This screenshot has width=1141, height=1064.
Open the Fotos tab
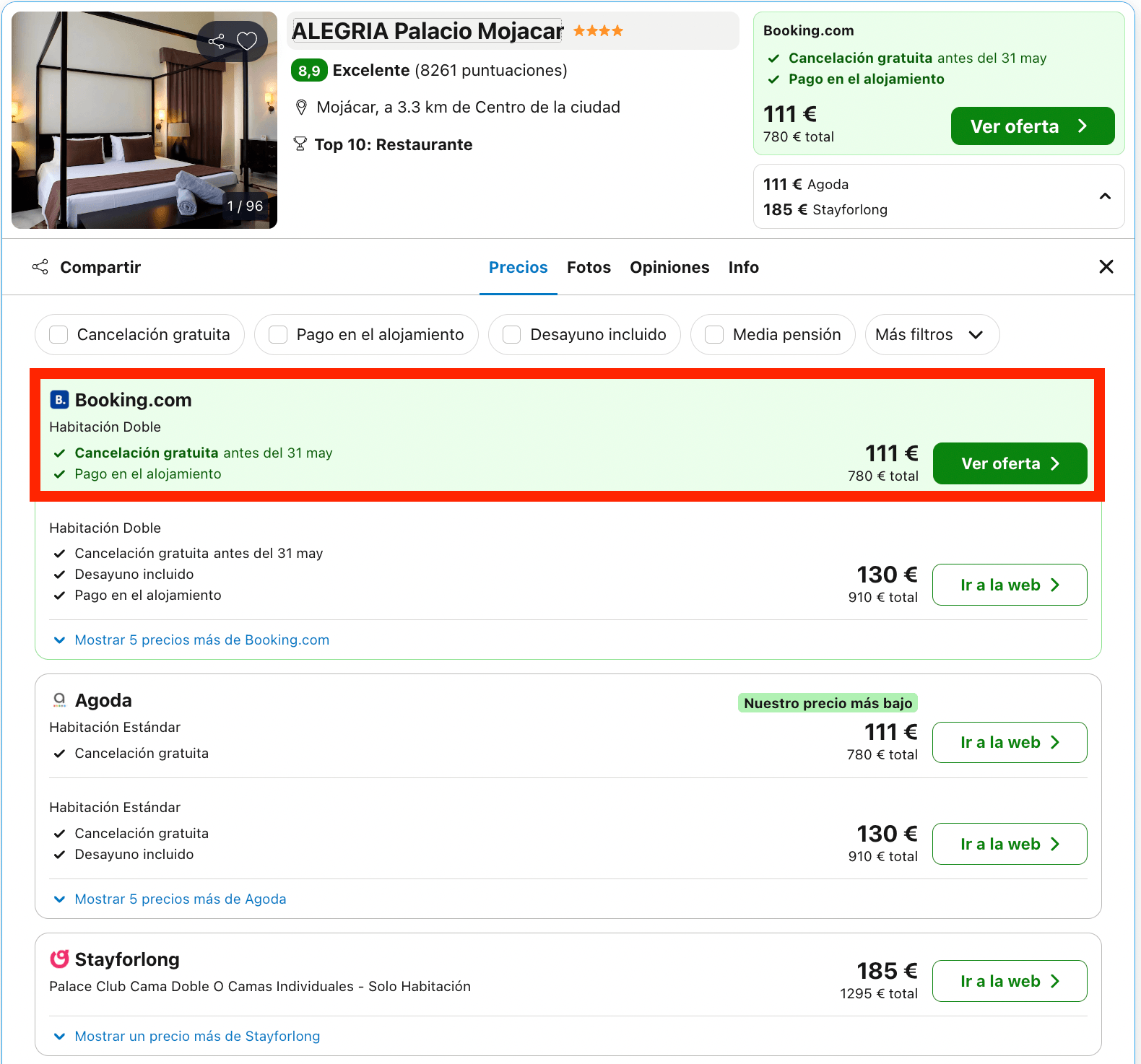[x=589, y=268]
